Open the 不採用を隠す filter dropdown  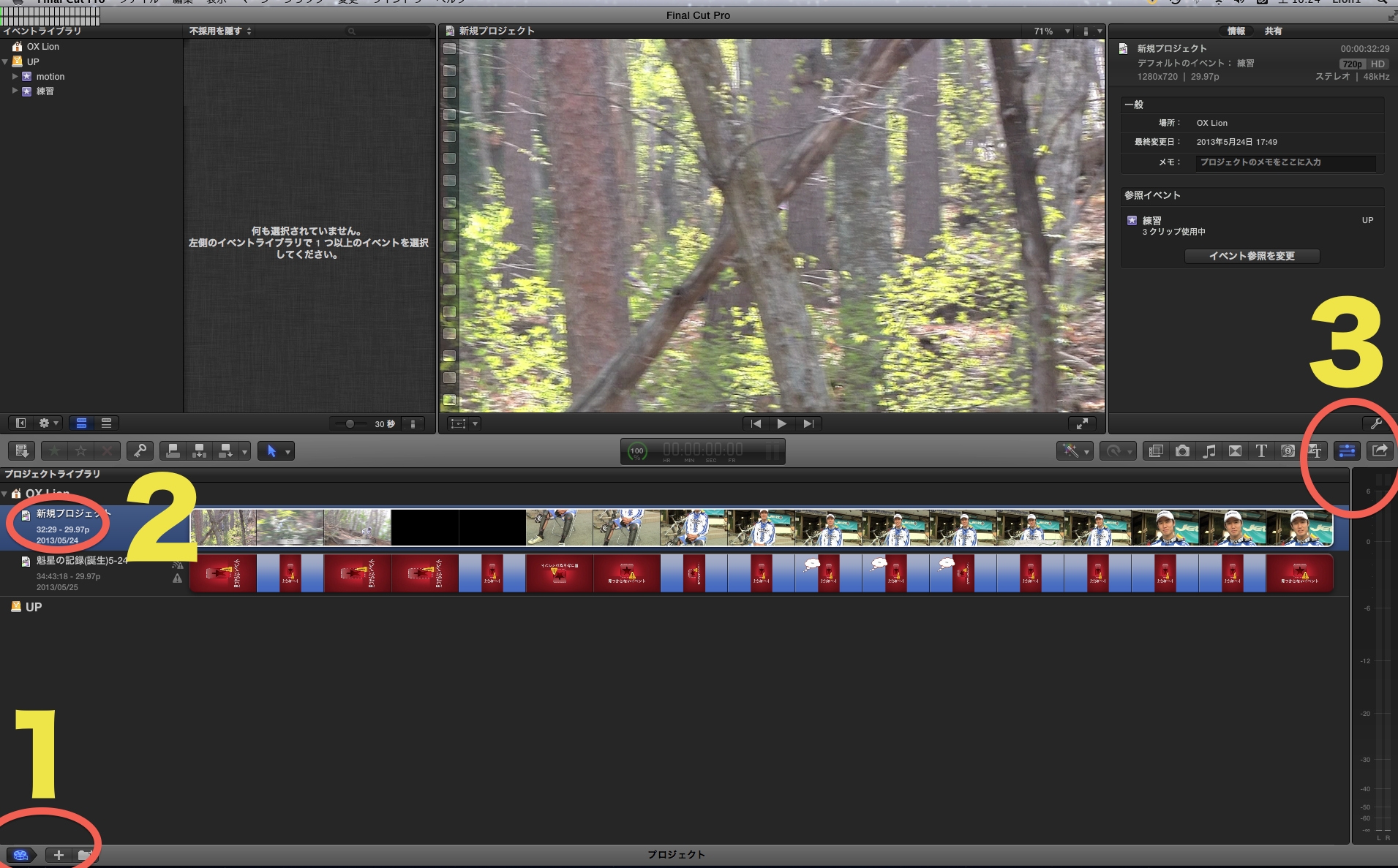point(220,31)
